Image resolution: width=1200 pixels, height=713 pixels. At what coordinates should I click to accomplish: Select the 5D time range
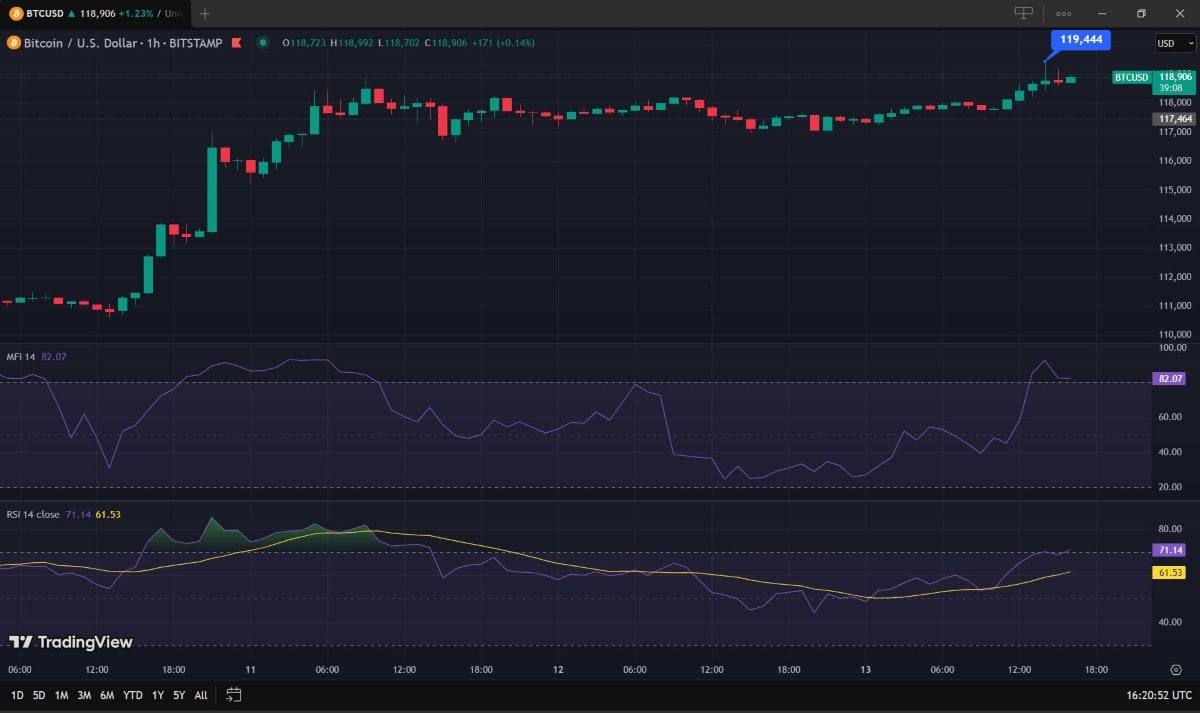pyautogui.click(x=39, y=695)
